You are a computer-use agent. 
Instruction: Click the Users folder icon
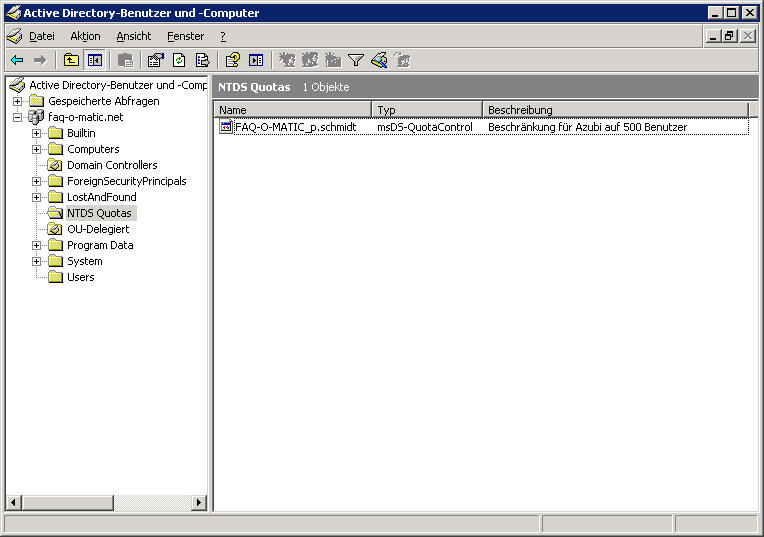click(55, 277)
